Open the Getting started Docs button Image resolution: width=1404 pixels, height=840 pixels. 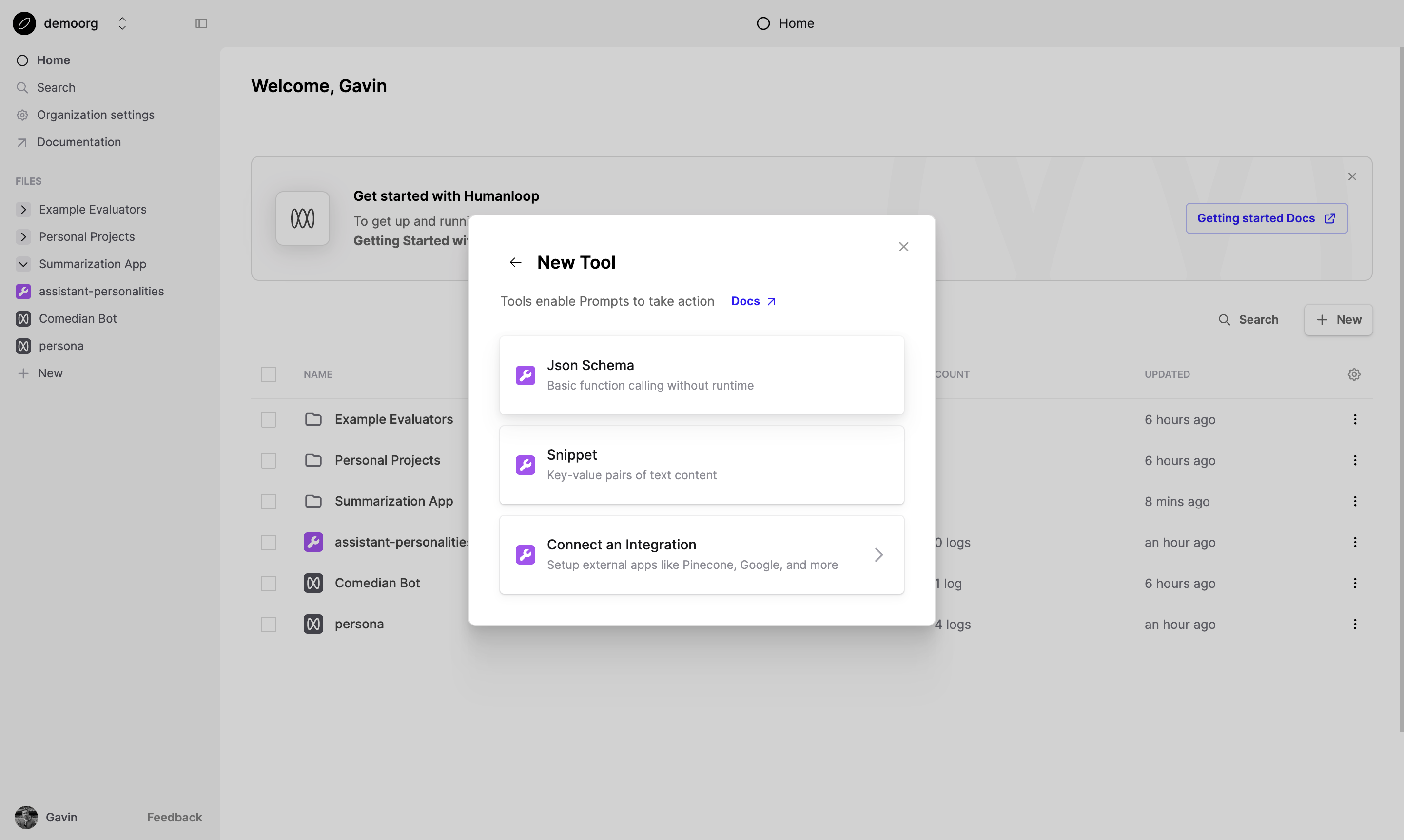[1267, 218]
